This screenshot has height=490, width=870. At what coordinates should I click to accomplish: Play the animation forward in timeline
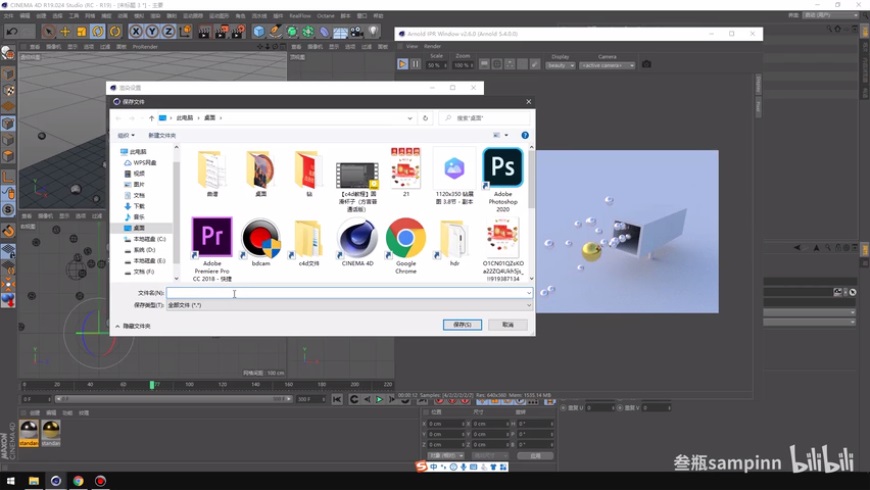coord(380,400)
